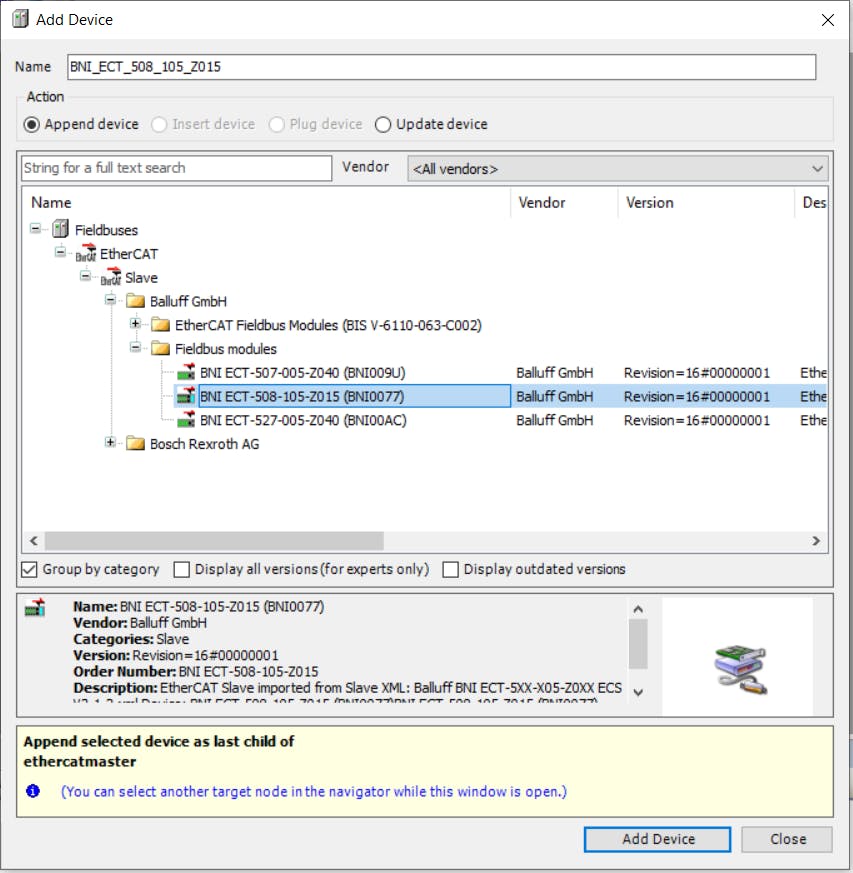This screenshot has width=853, height=873.
Task: Click the Add Device button
Action: click(657, 839)
